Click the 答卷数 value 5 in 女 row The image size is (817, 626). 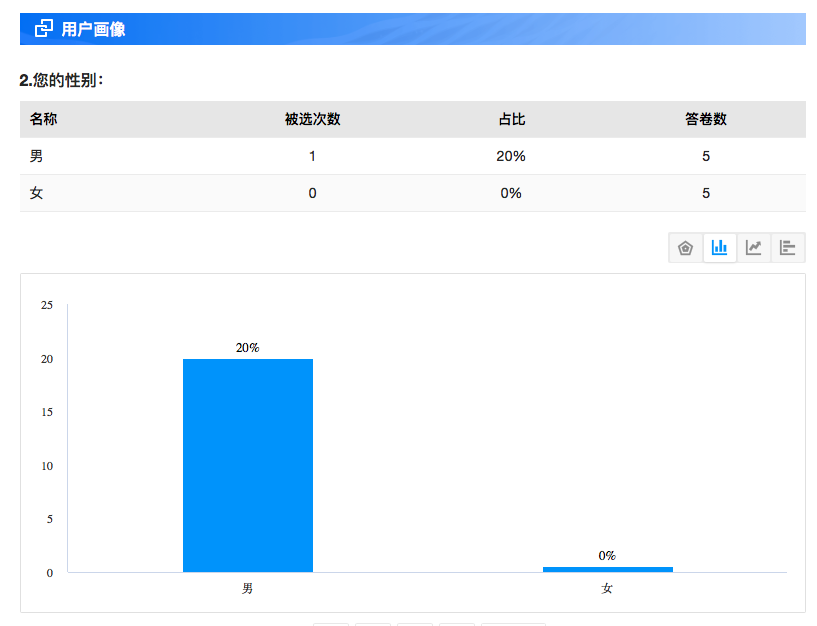pos(705,193)
